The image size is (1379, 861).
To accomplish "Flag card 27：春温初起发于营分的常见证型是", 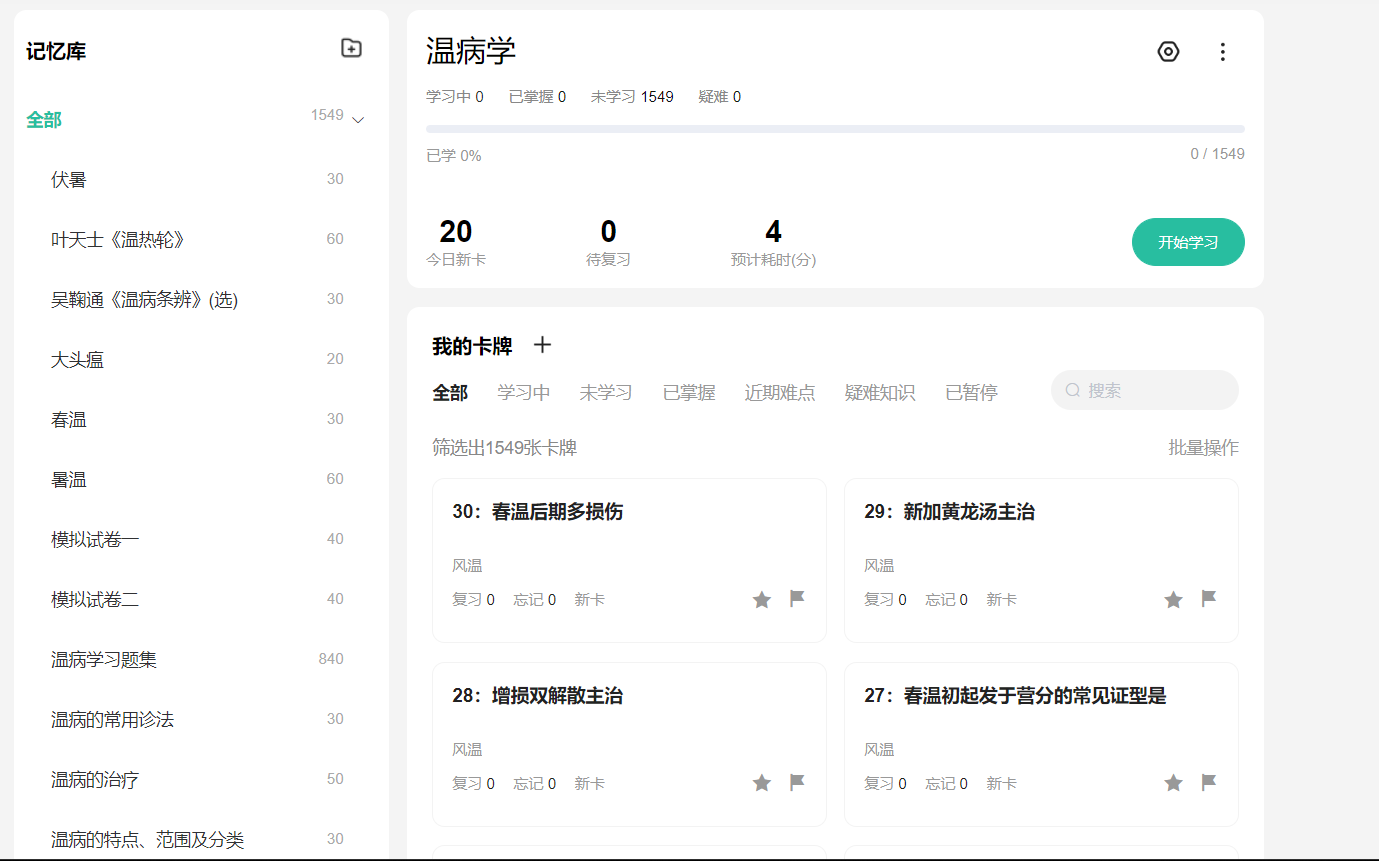I will click(1209, 782).
